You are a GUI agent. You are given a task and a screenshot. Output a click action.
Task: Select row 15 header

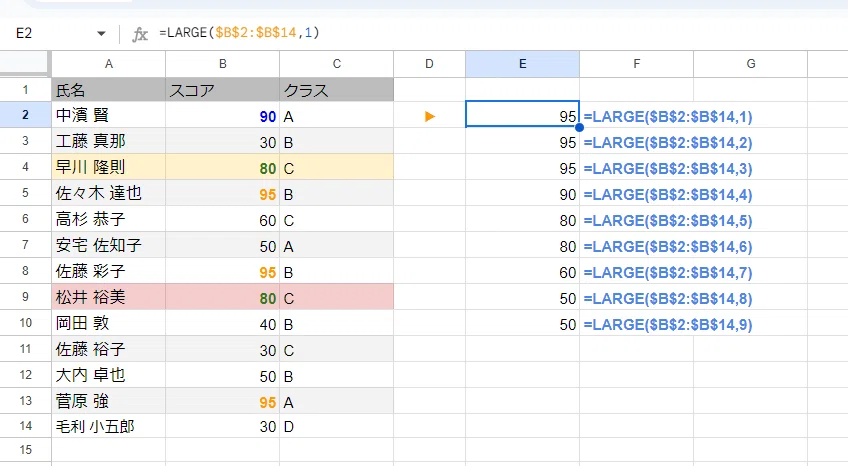coord(25,450)
